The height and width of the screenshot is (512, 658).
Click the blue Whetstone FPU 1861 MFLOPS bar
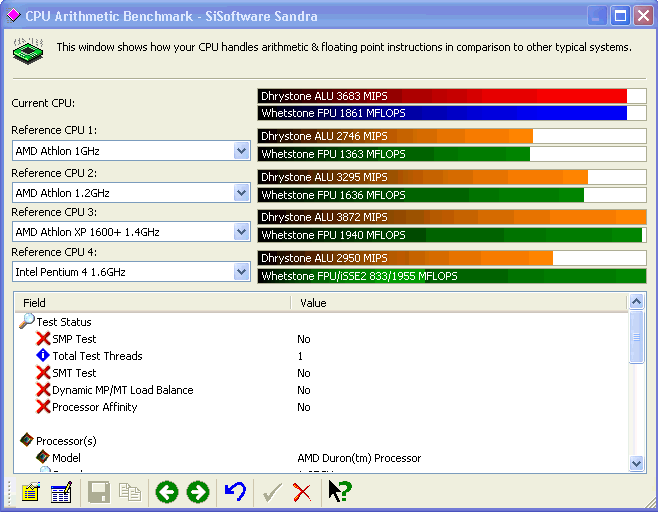click(452, 113)
